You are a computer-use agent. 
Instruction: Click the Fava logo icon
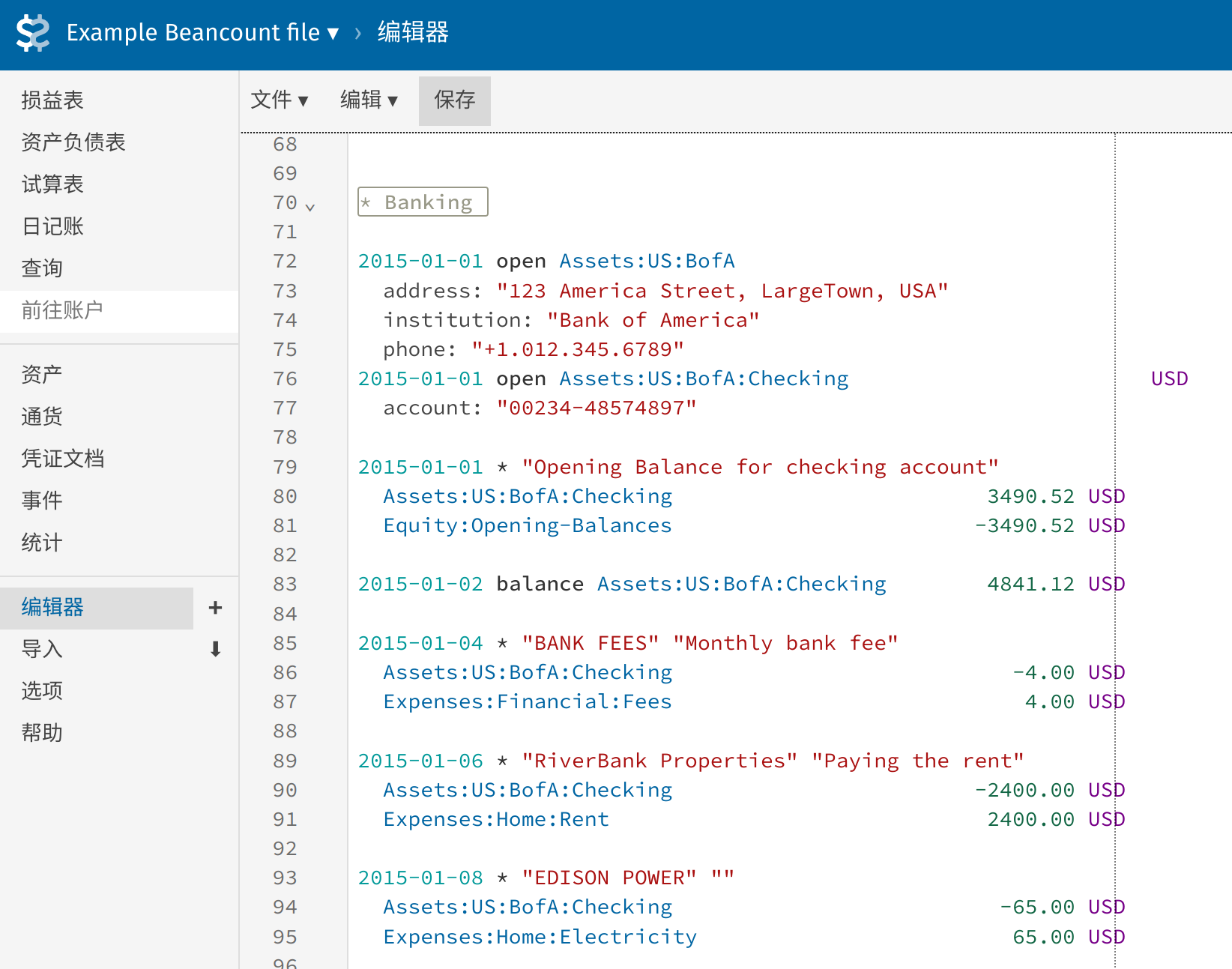33,34
